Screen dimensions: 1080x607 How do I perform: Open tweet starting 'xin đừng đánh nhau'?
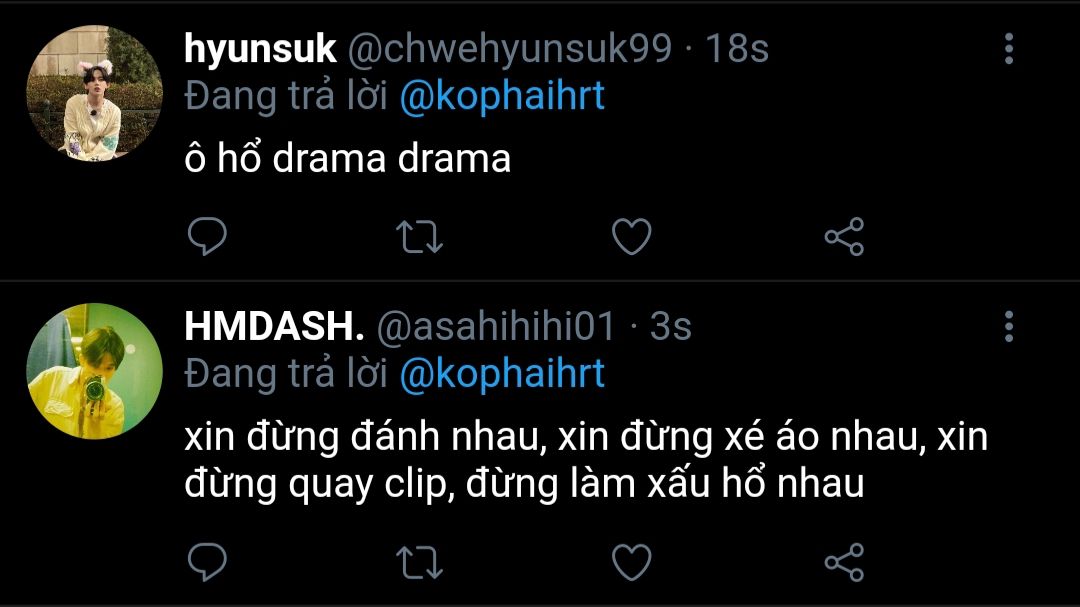tap(585, 460)
